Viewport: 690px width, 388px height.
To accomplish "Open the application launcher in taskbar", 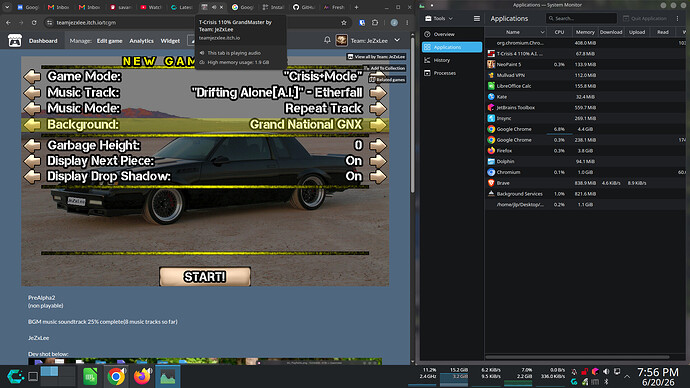I will click(15, 377).
